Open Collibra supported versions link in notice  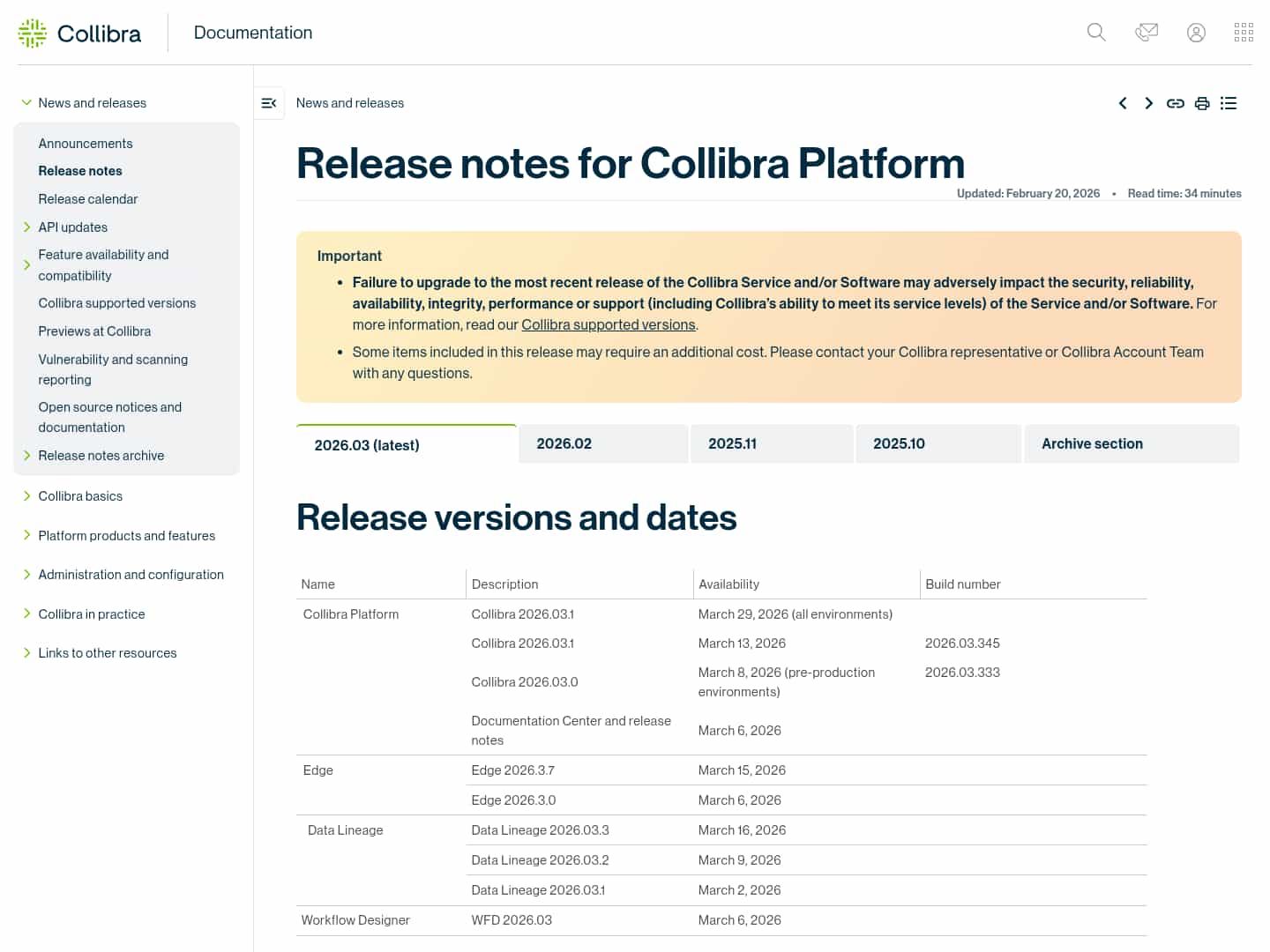click(608, 325)
